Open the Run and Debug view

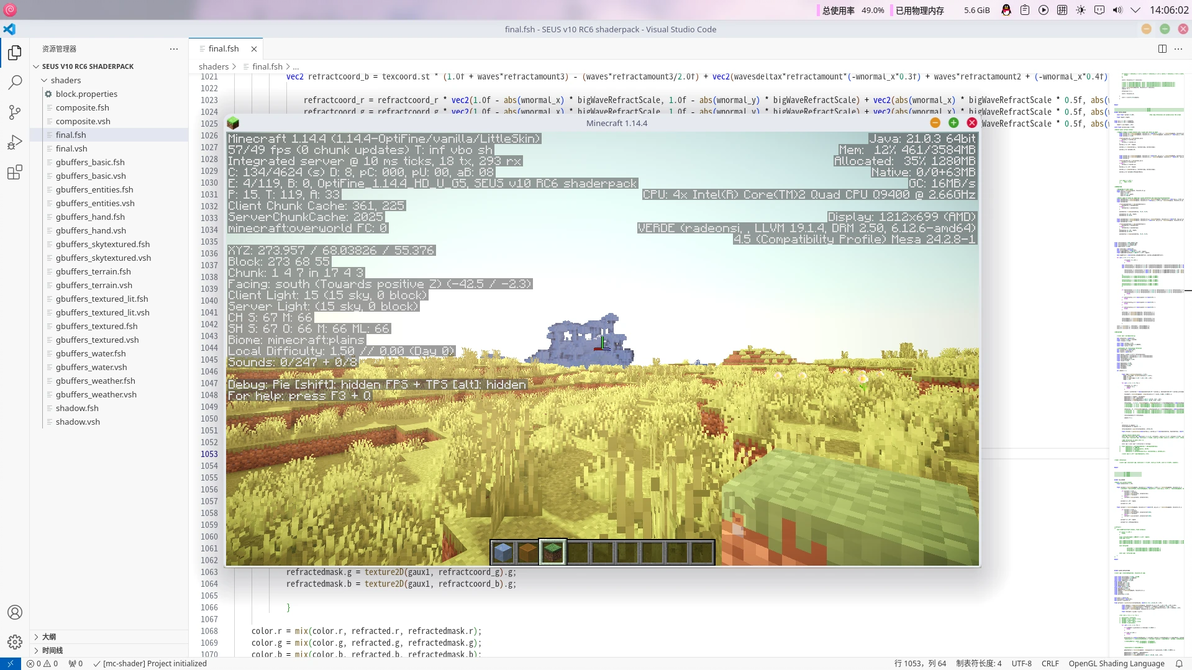pos(14,142)
